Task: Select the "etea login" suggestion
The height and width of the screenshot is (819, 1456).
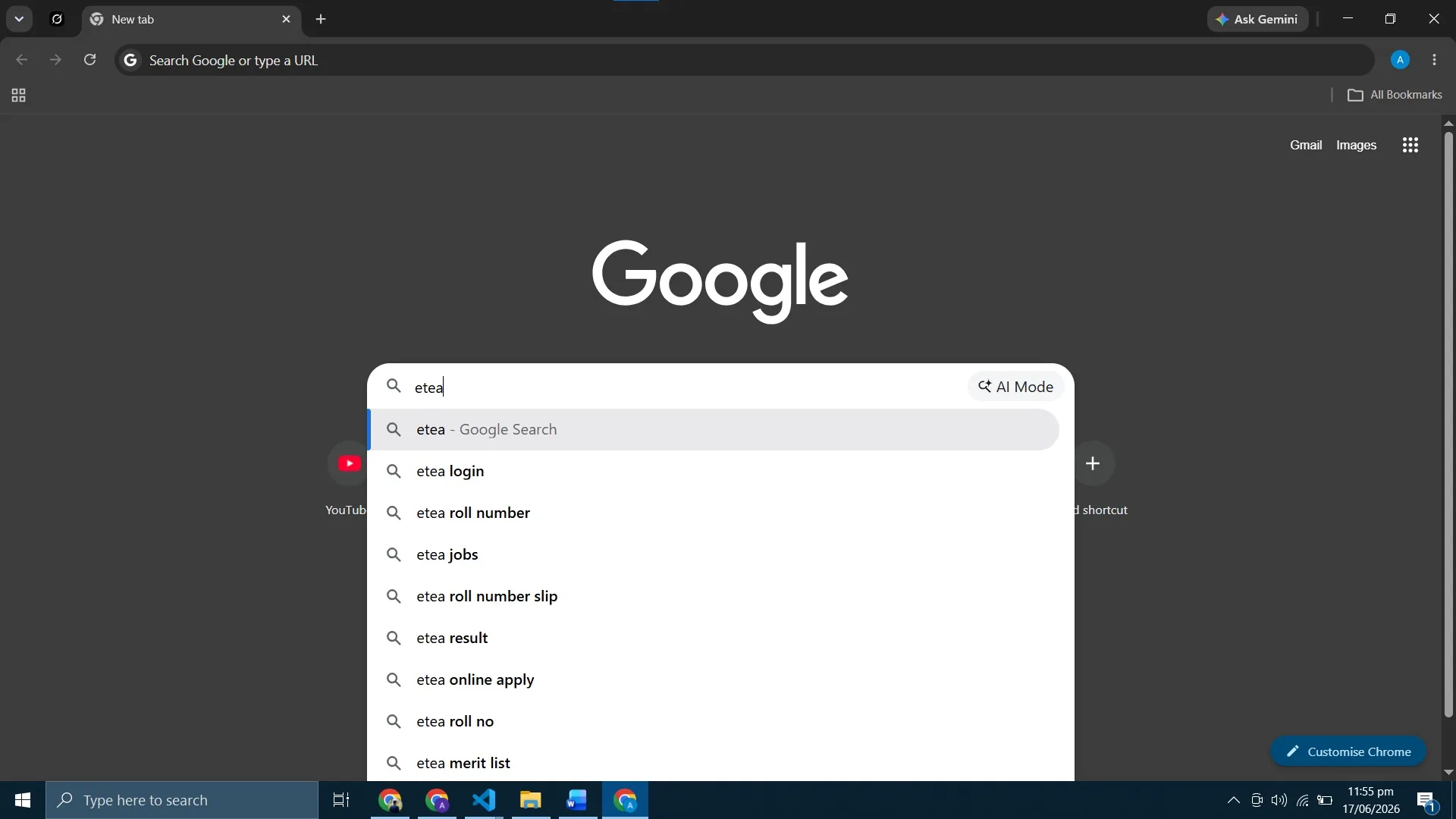Action: [x=714, y=471]
